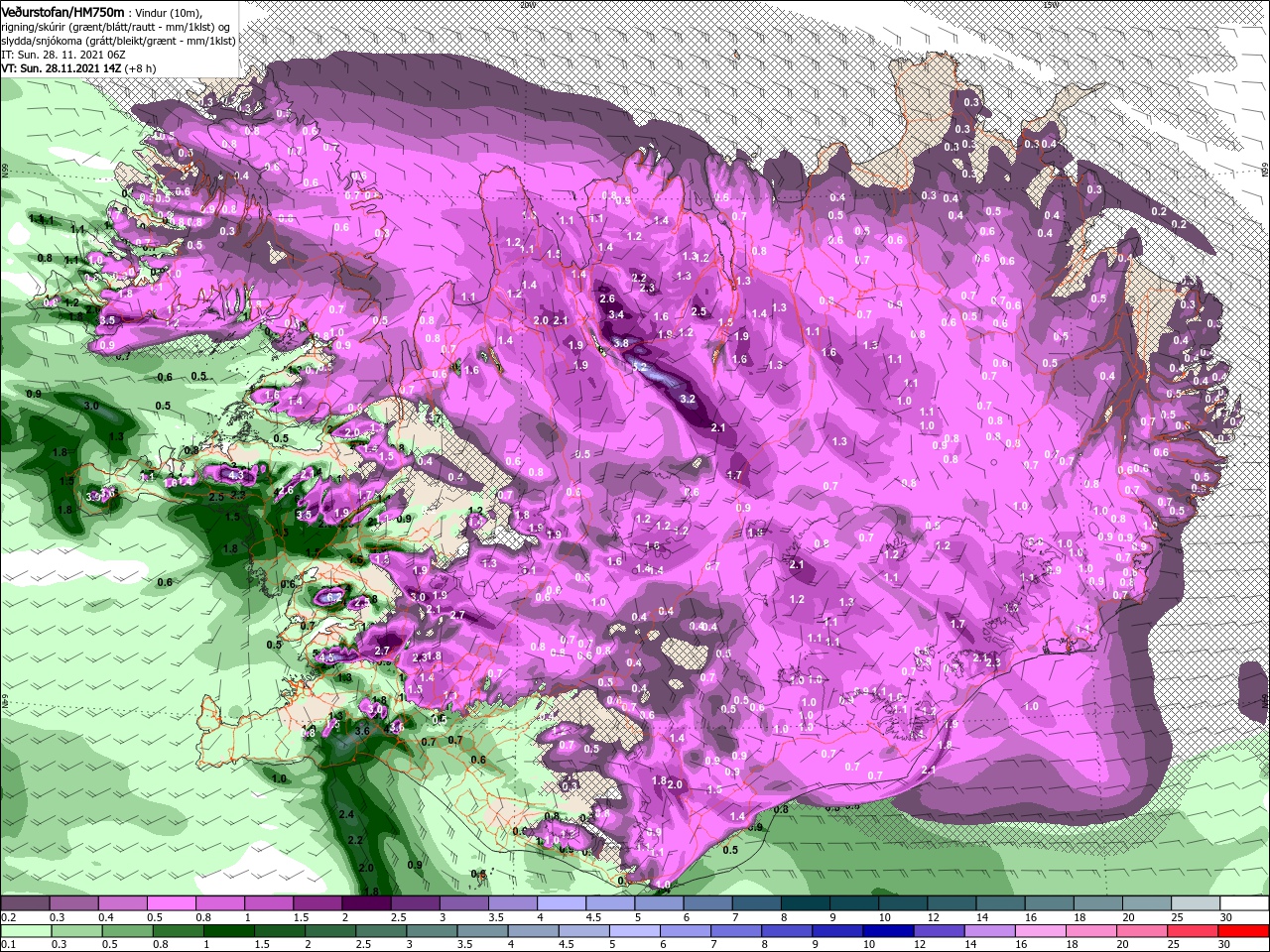The width and height of the screenshot is (1270, 952).
Task: Select the light lavender 4 snow legend swatch
Action: click(560, 903)
